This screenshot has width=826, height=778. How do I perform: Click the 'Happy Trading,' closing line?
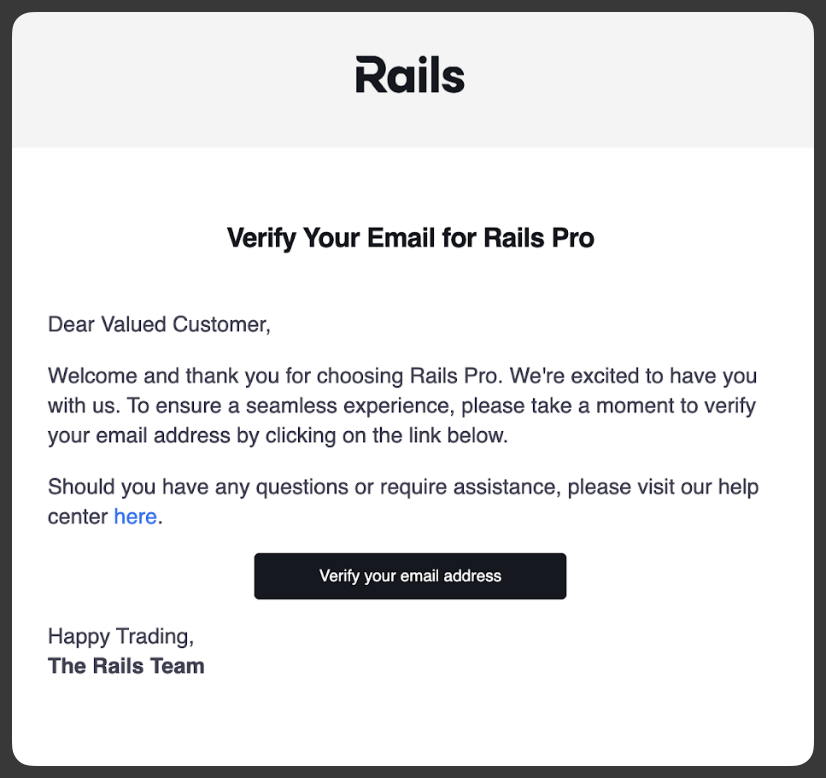pos(121,636)
